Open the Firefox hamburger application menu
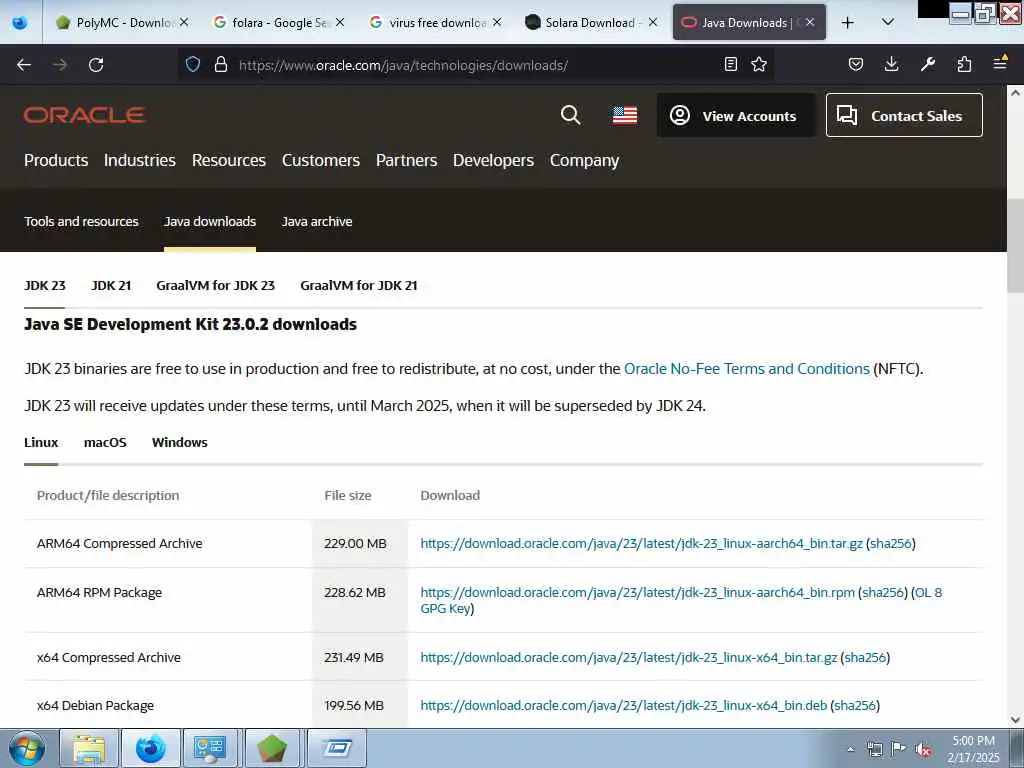The height and width of the screenshot is (768, 1024). 1000,63
